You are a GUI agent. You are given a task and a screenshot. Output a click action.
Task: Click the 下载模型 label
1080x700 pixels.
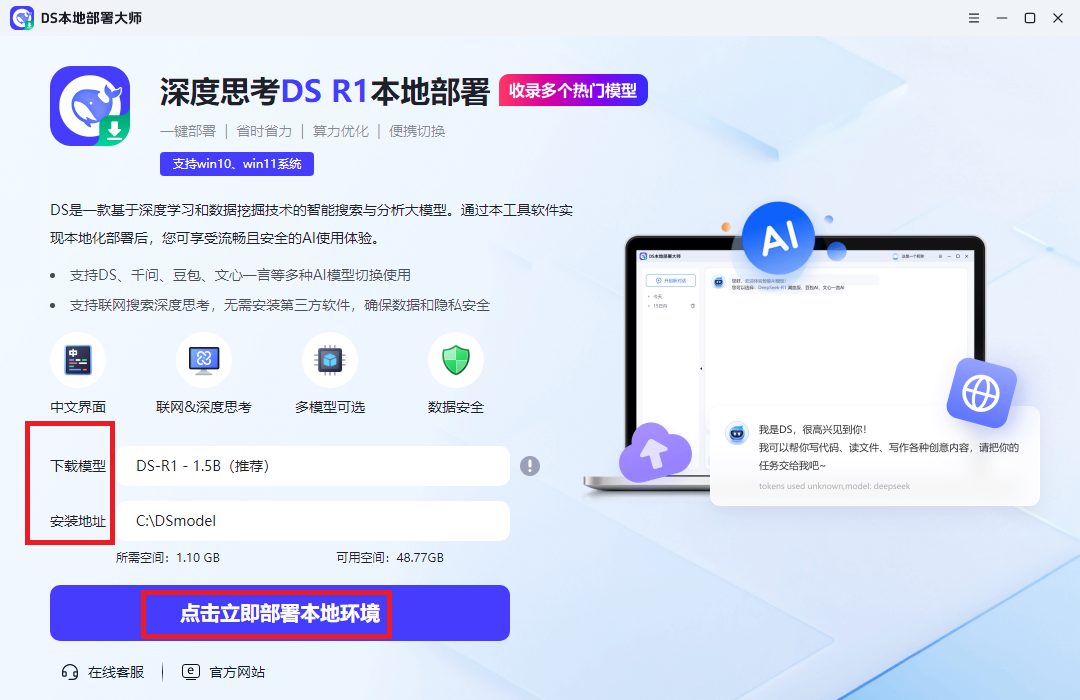[x=78, y=466]
